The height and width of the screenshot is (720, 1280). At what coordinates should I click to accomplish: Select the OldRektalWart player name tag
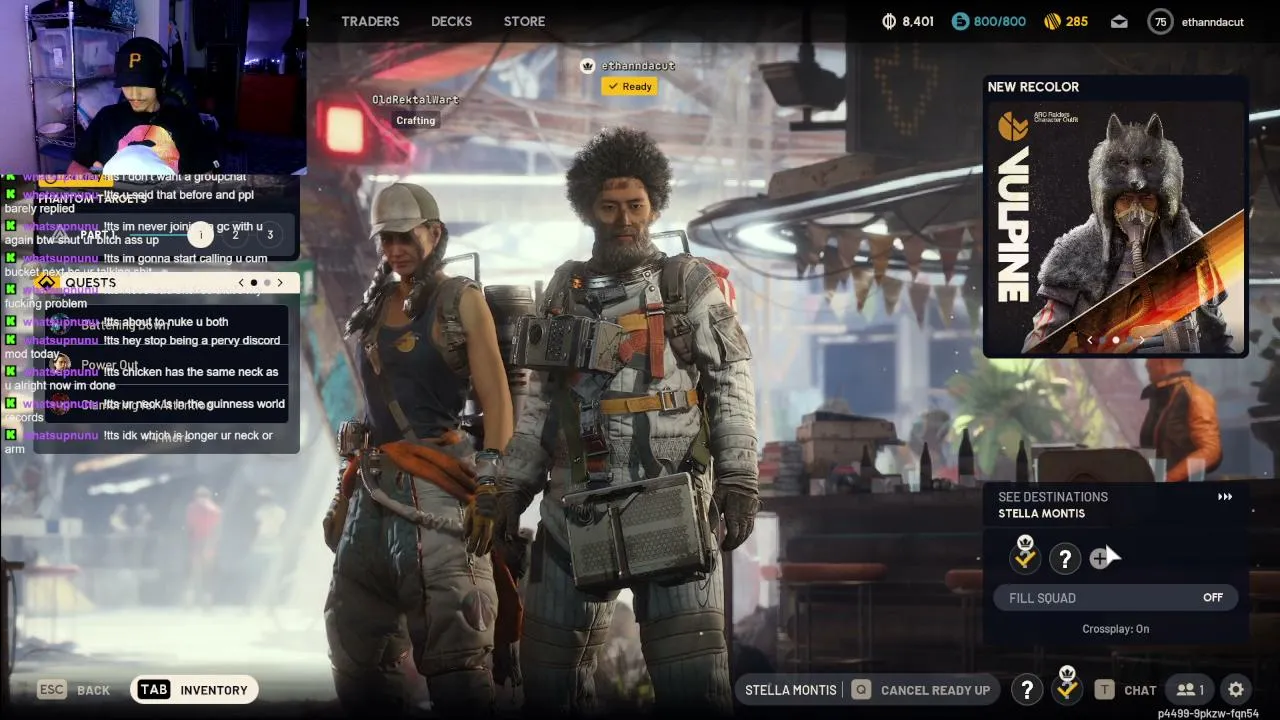tap(415, 100)
